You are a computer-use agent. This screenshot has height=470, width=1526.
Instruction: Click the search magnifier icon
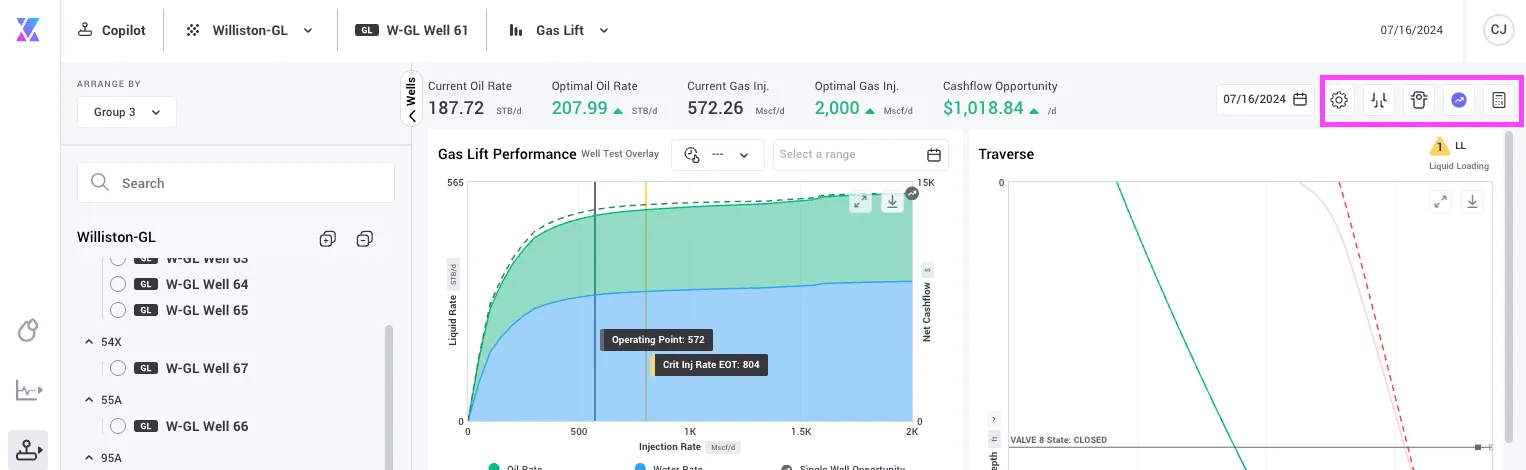[100, 182]
